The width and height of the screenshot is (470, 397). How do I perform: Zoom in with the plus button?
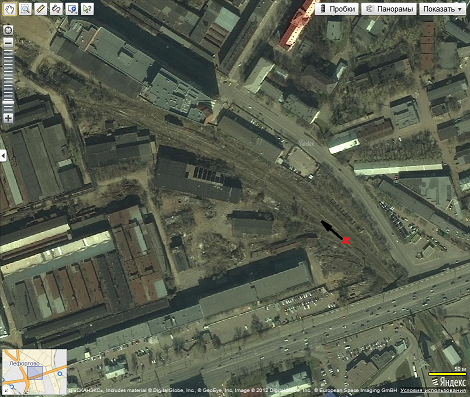(8, 118)
